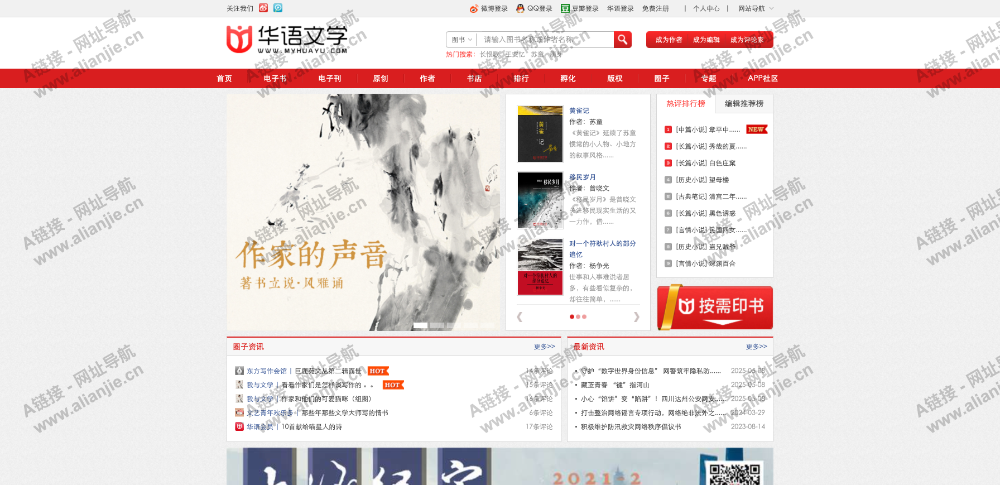Screen dimensions: 1000x485
Task: Open APP社区 in the navigation bar
Action: click(x=763, y=78)
